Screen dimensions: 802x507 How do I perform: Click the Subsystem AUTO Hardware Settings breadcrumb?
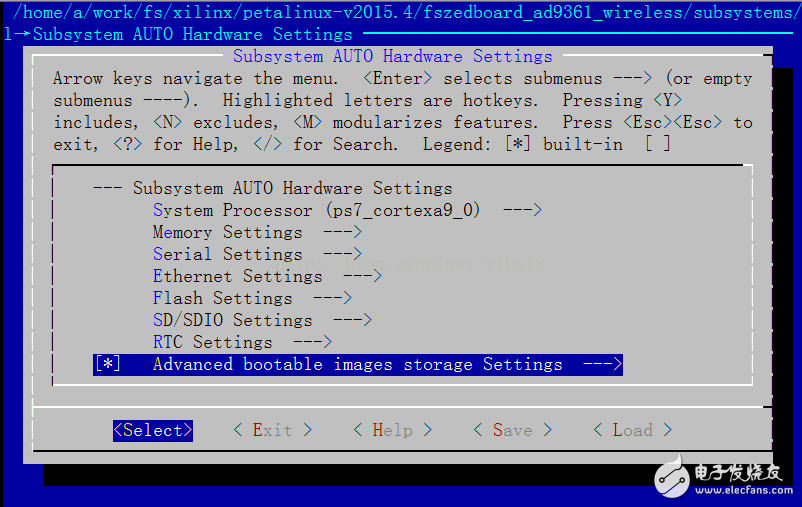178,34
